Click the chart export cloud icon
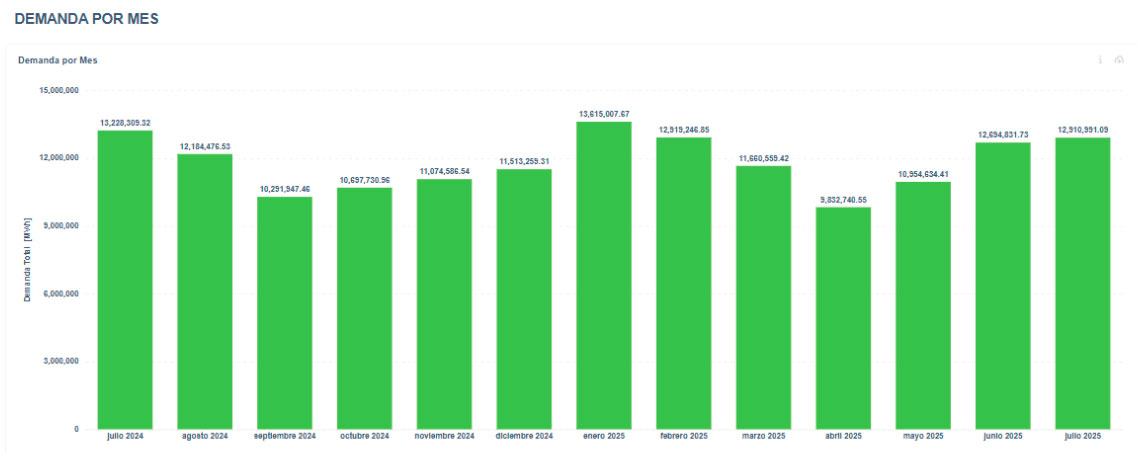The image size is (1140, 466). 1119,60
